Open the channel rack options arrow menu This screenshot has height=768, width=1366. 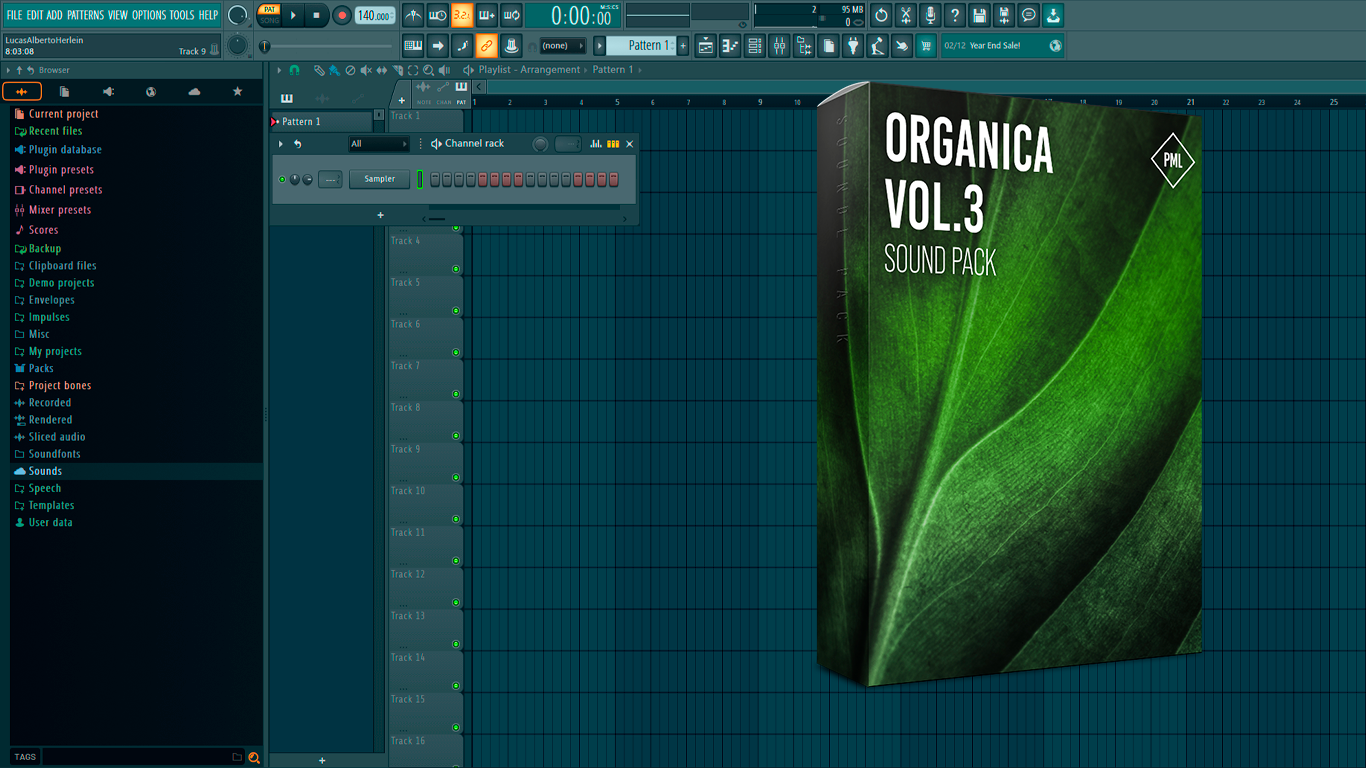pyautogui.click(x=281, y=144)
